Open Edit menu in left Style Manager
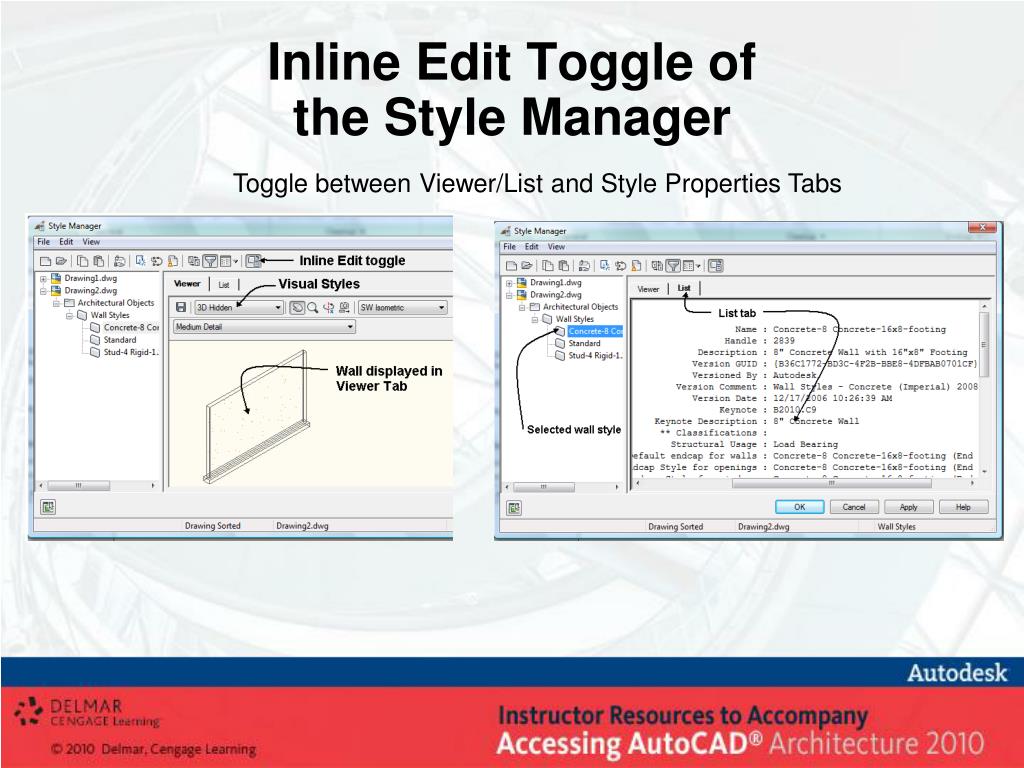The width and height of the screenshot is (1024, 768). click(66, 242)
